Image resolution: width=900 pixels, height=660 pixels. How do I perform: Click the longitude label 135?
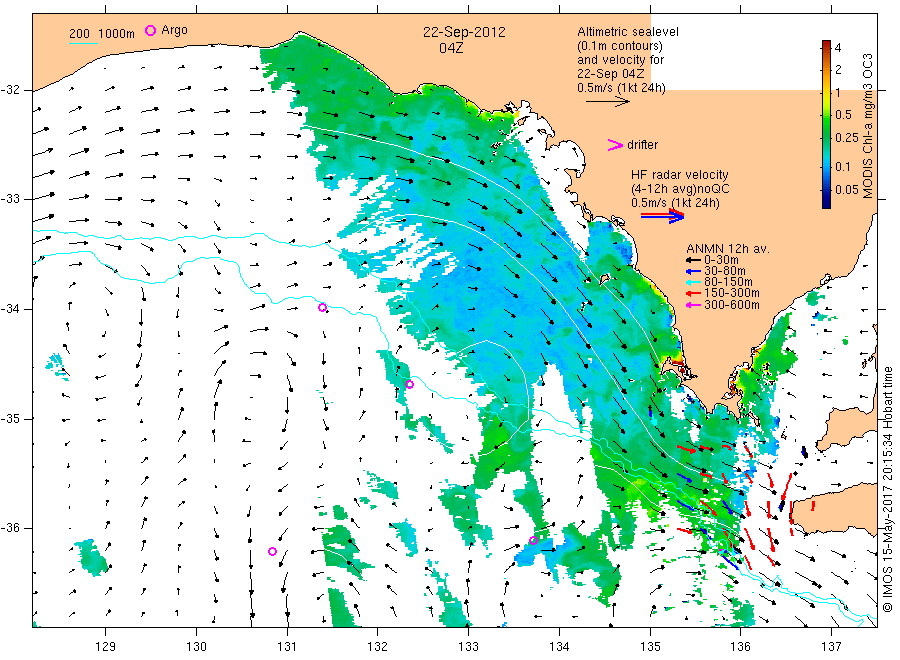(x=650, y=647)
